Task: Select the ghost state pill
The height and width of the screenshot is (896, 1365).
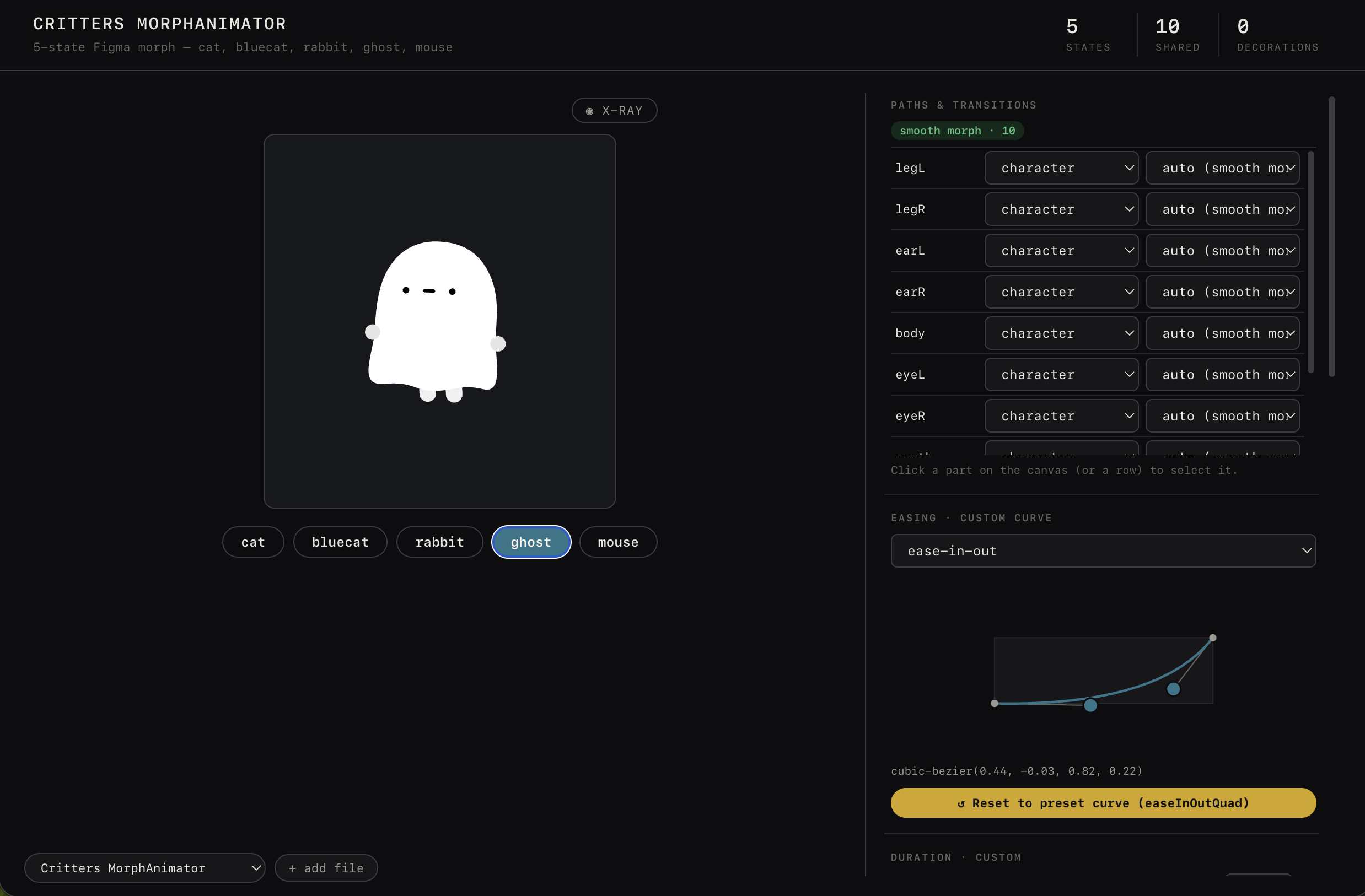Action: pyautogui.click(x=531, y=542)
